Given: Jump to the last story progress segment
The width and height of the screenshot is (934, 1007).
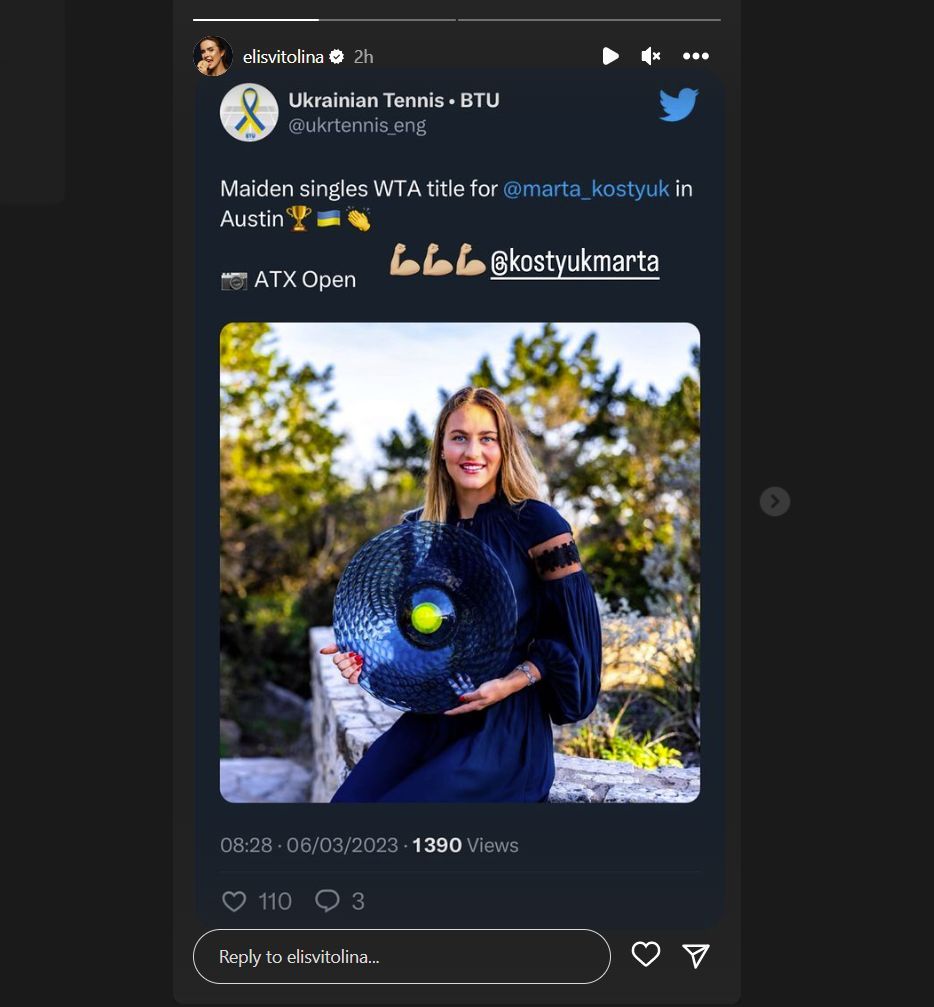Looking at the screenshot, I should tap(589, 19).
